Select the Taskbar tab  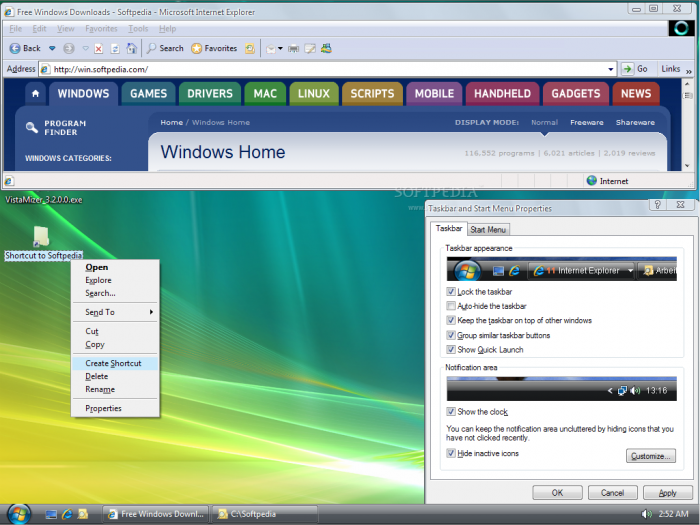coord(449,228)
